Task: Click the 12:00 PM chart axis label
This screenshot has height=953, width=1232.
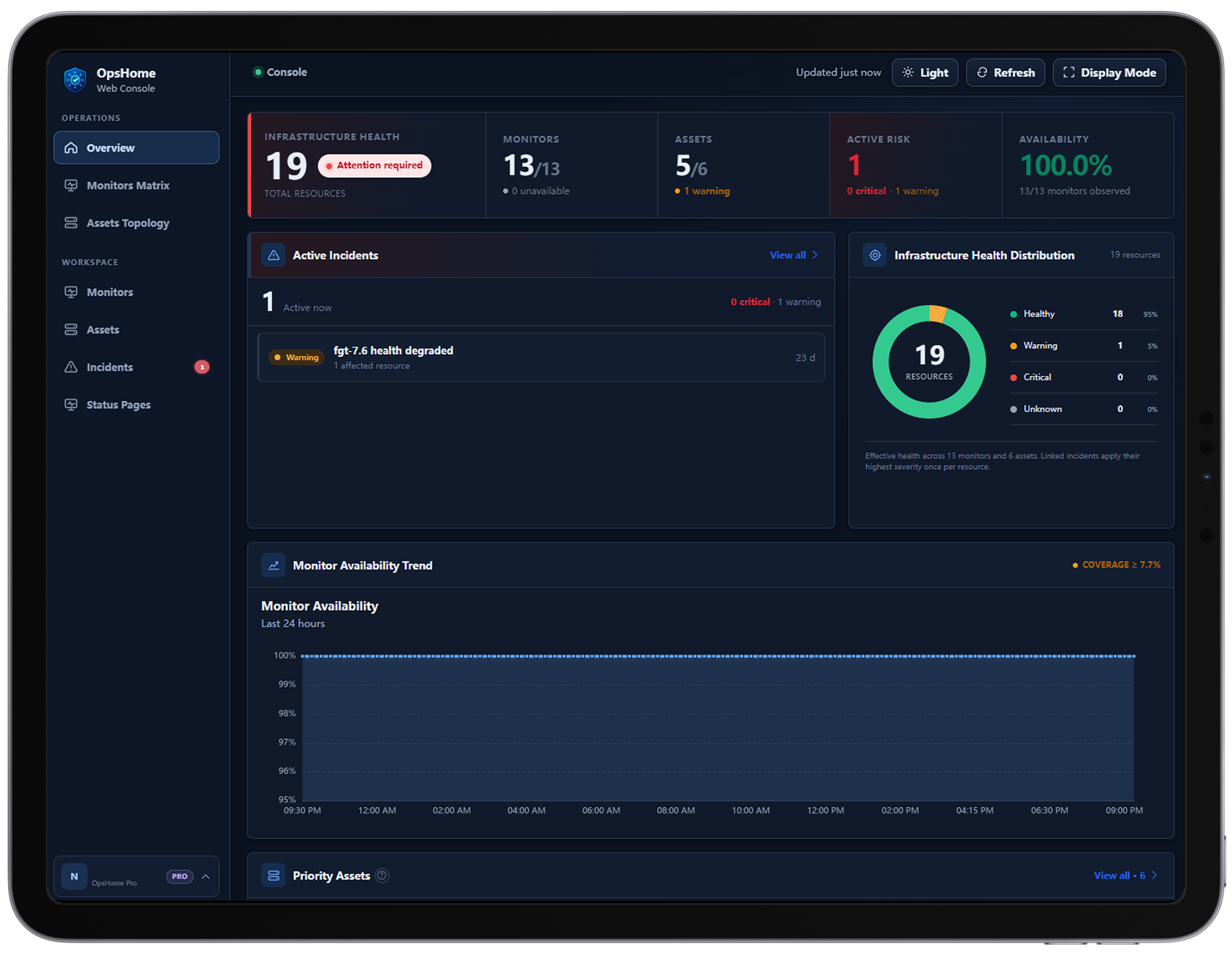Action: click(x=825, y=811)
